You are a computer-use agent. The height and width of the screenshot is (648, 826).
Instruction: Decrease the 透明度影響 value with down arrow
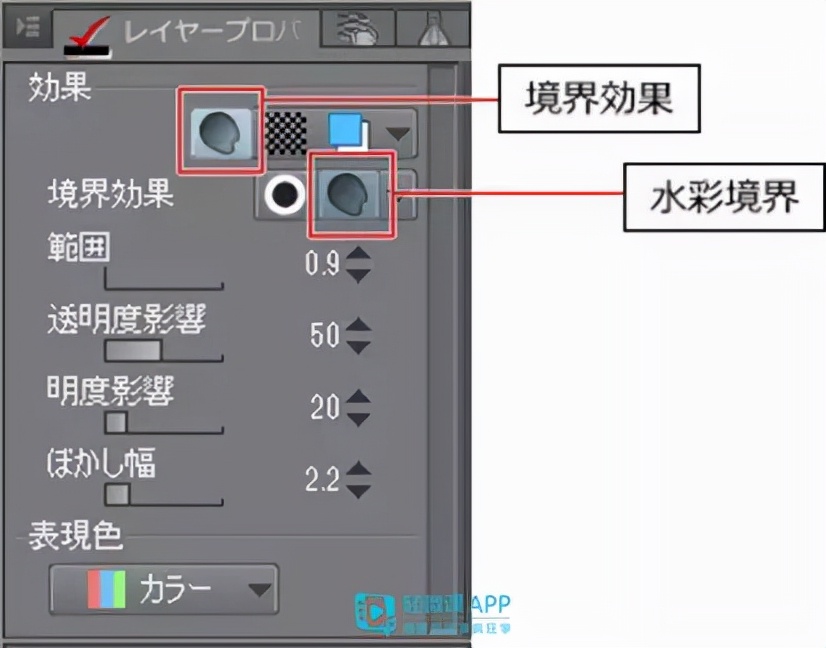point(359,347)
